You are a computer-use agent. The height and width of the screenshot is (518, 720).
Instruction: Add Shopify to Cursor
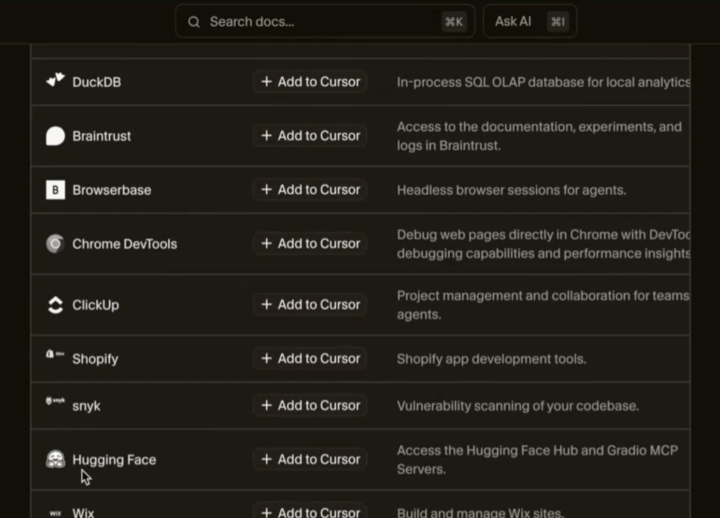(310, 359)
